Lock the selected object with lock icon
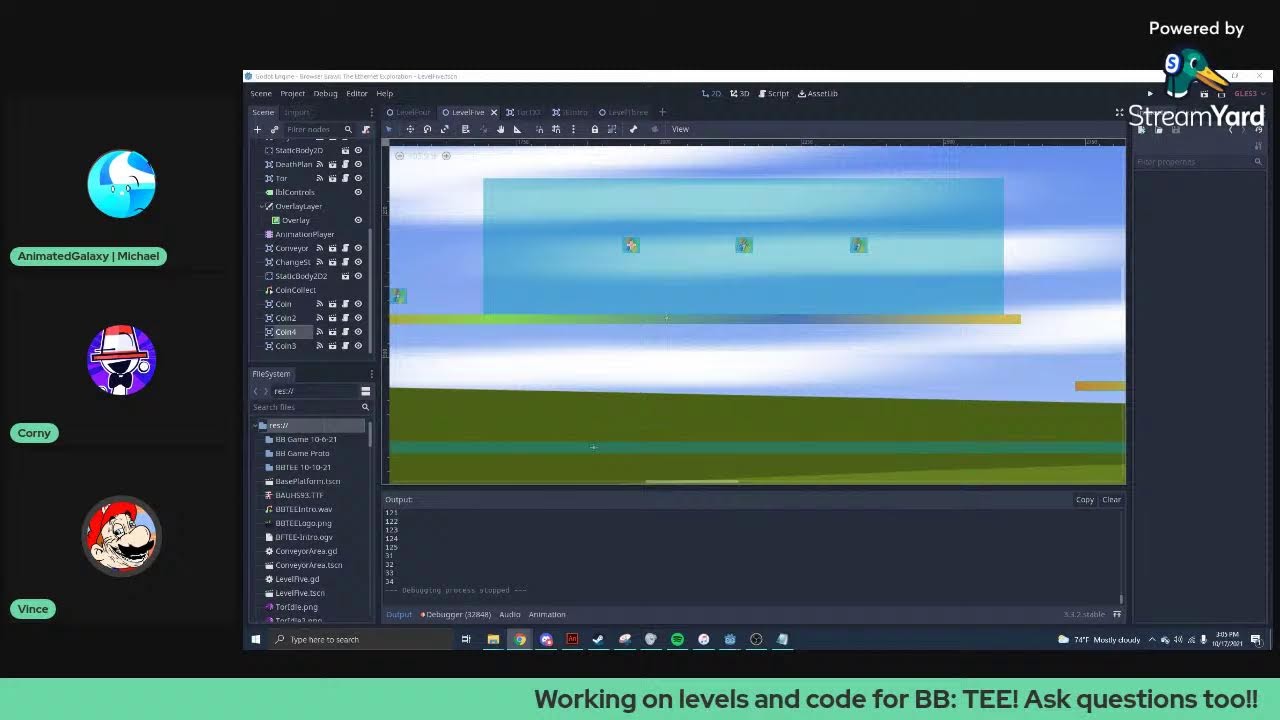Viewport: 1280px width, 720px height. (595, 129)
